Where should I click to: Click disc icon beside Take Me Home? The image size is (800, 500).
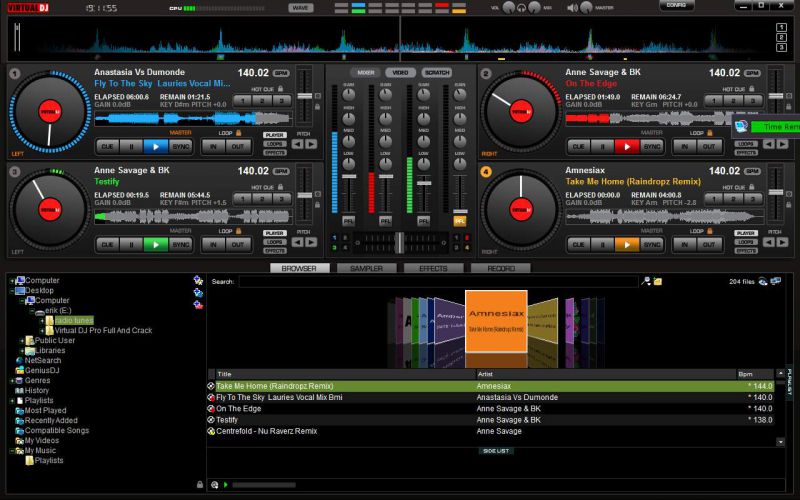[211, 386]
